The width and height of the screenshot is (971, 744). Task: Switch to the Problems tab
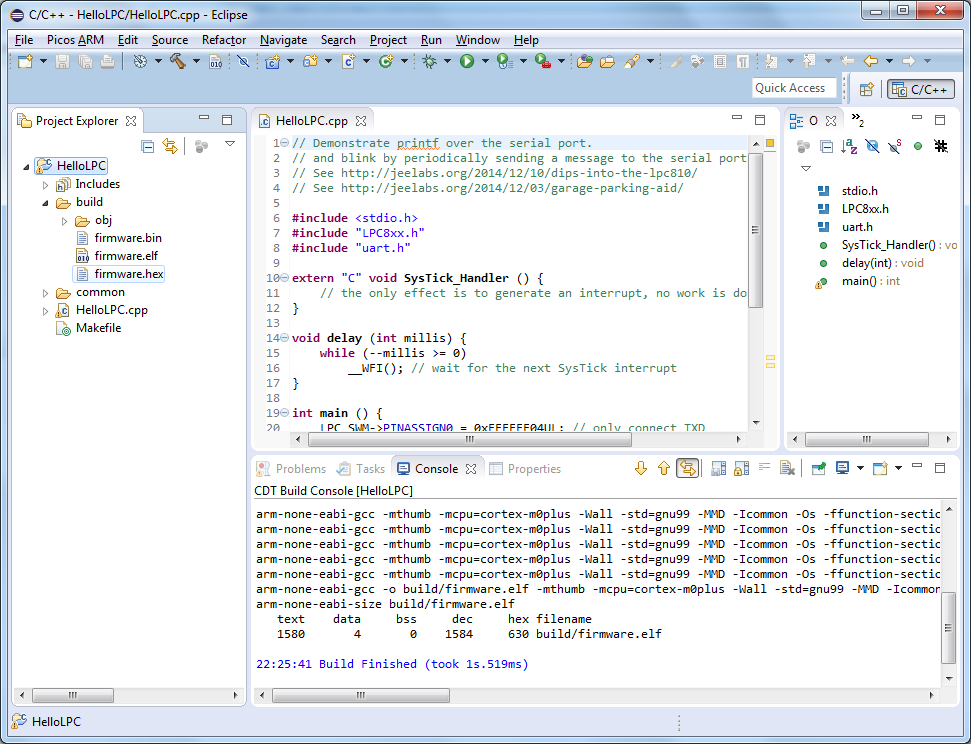click(x=291, y=469)
